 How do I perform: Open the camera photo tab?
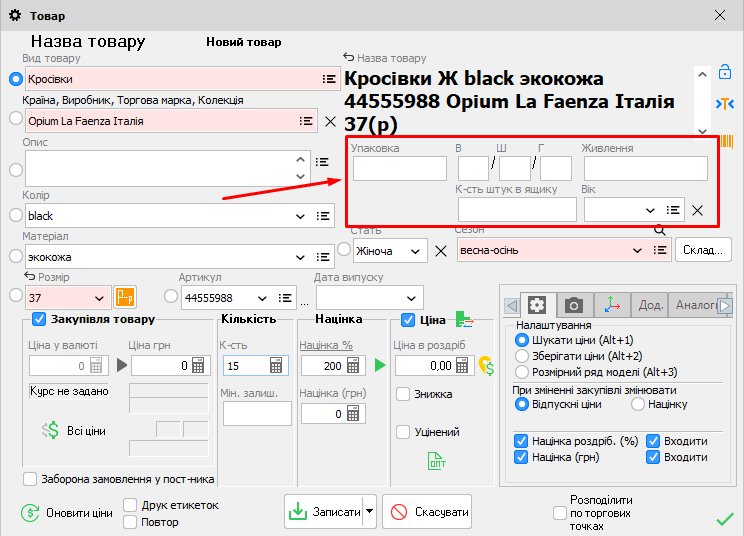573,305
